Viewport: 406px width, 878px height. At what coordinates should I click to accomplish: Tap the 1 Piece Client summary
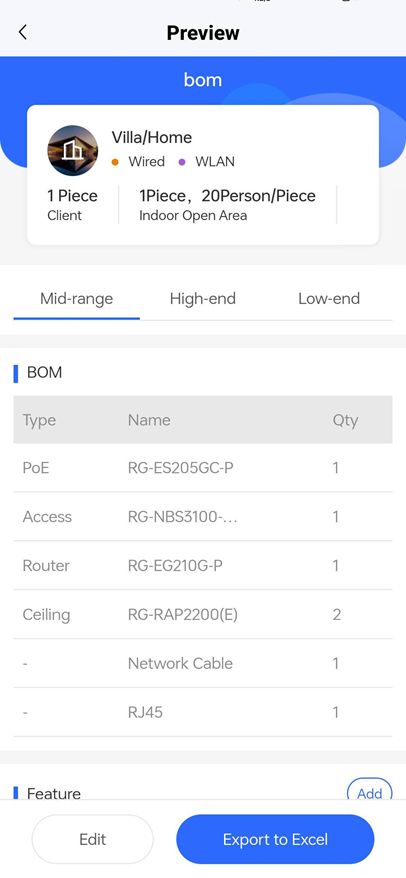point(72,204)
